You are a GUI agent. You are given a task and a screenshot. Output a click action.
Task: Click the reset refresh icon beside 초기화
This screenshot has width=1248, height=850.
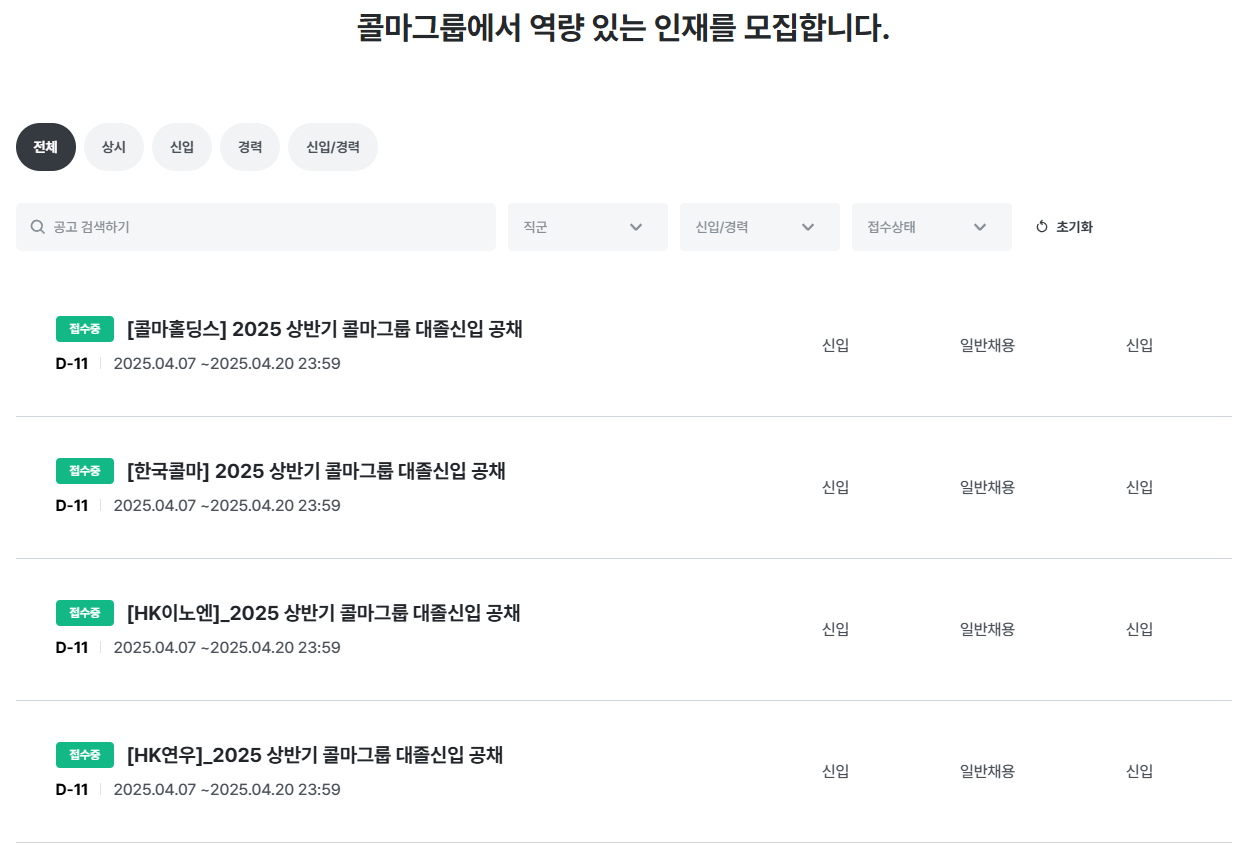(x=1041, y=227)
